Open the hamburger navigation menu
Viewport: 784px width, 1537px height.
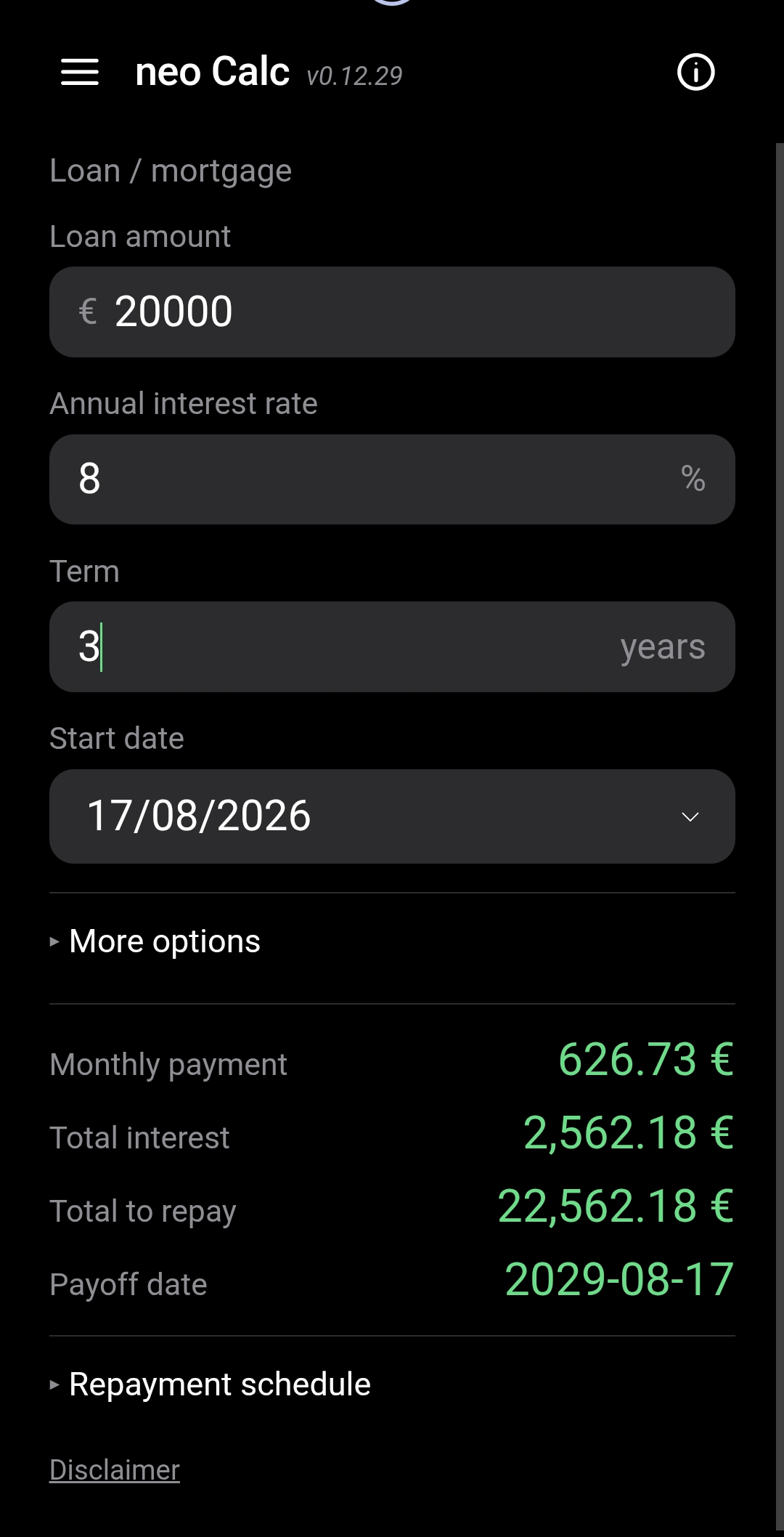pos(80,72)
